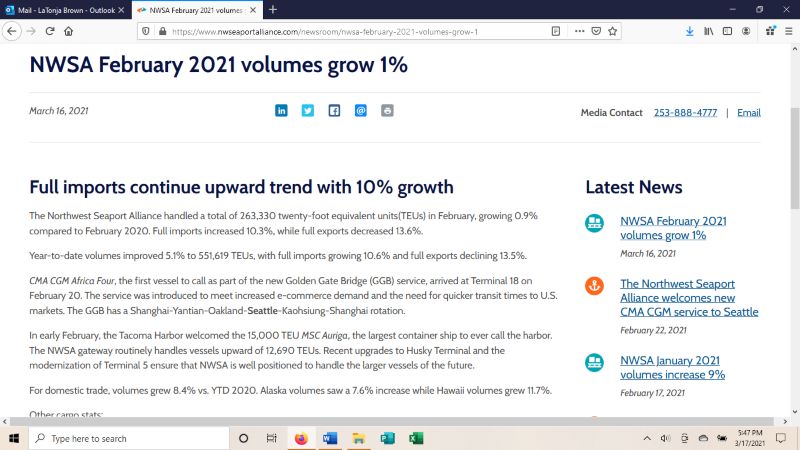Open the taskbar clock and date
The width and height of the screenshot is (800, 450).
point(749,438)
